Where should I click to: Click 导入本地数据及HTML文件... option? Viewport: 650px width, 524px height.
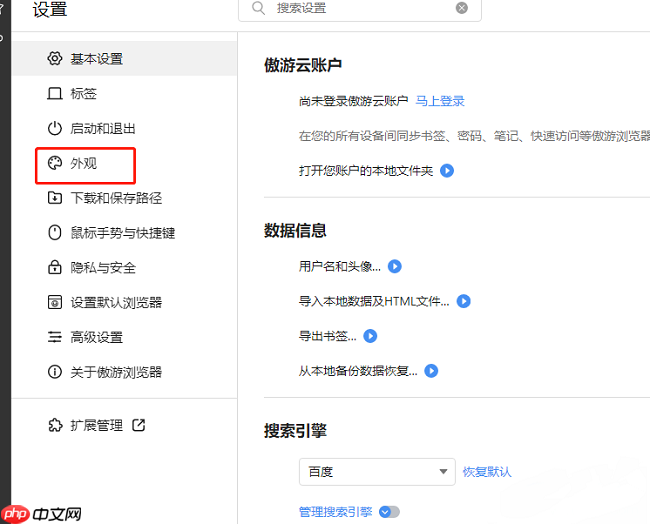point(374,301)
